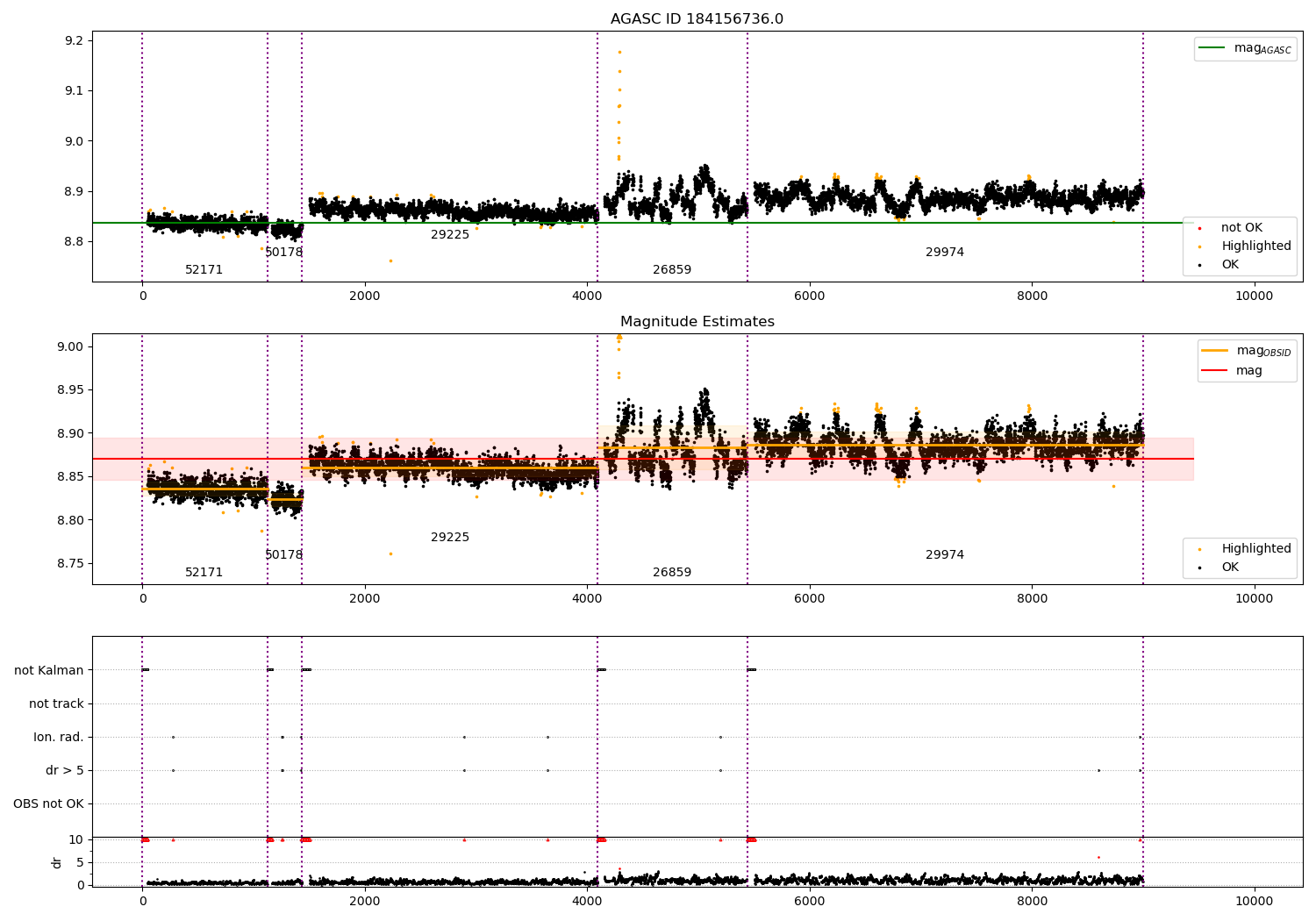This screenshot has height=921, width=1316.
Task: Select the mag OBSID legend label
Action: 1263,351
